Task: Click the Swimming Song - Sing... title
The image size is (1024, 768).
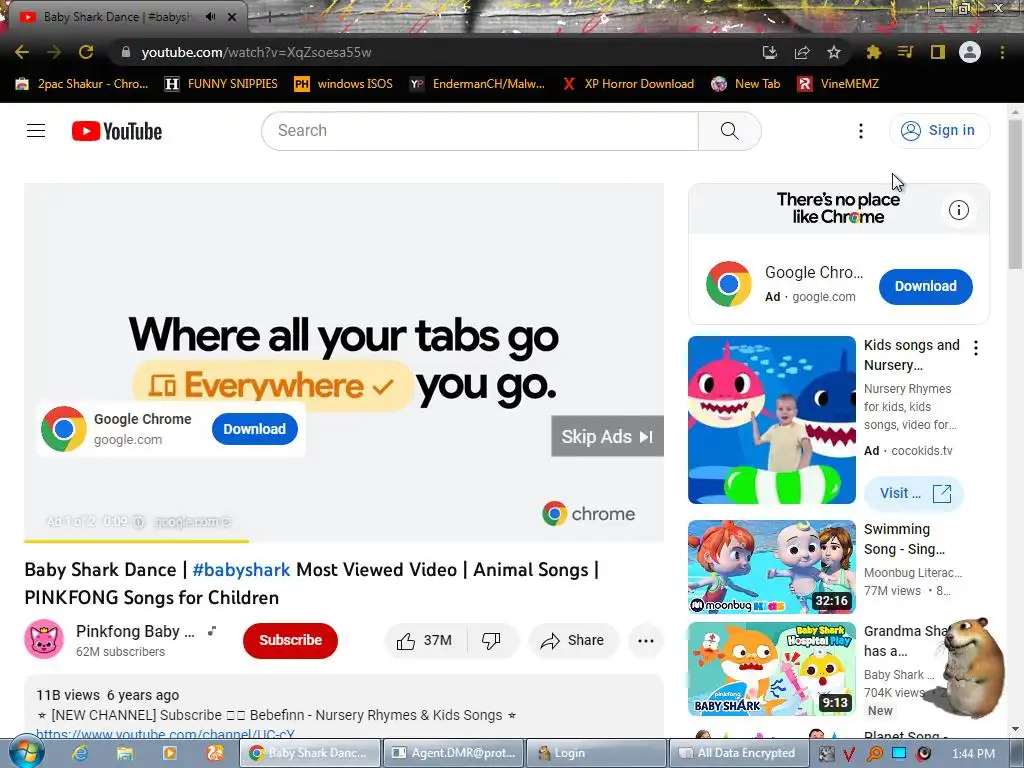Action: point(904,539)
